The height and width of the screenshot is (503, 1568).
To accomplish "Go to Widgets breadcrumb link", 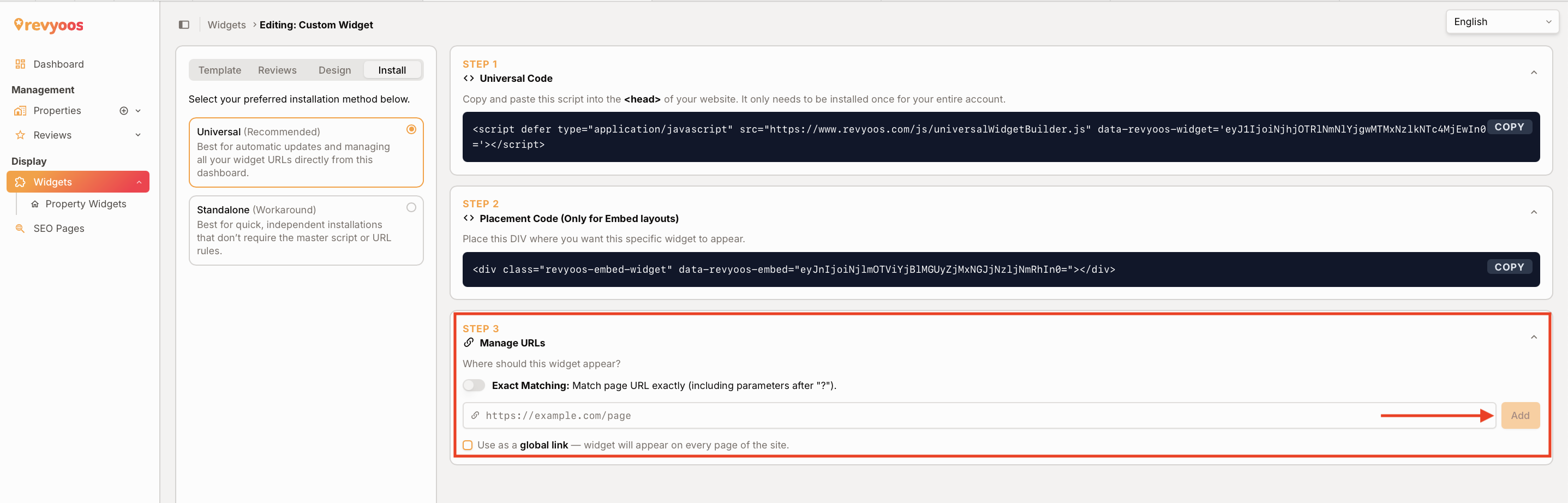I will pos(226,25).
